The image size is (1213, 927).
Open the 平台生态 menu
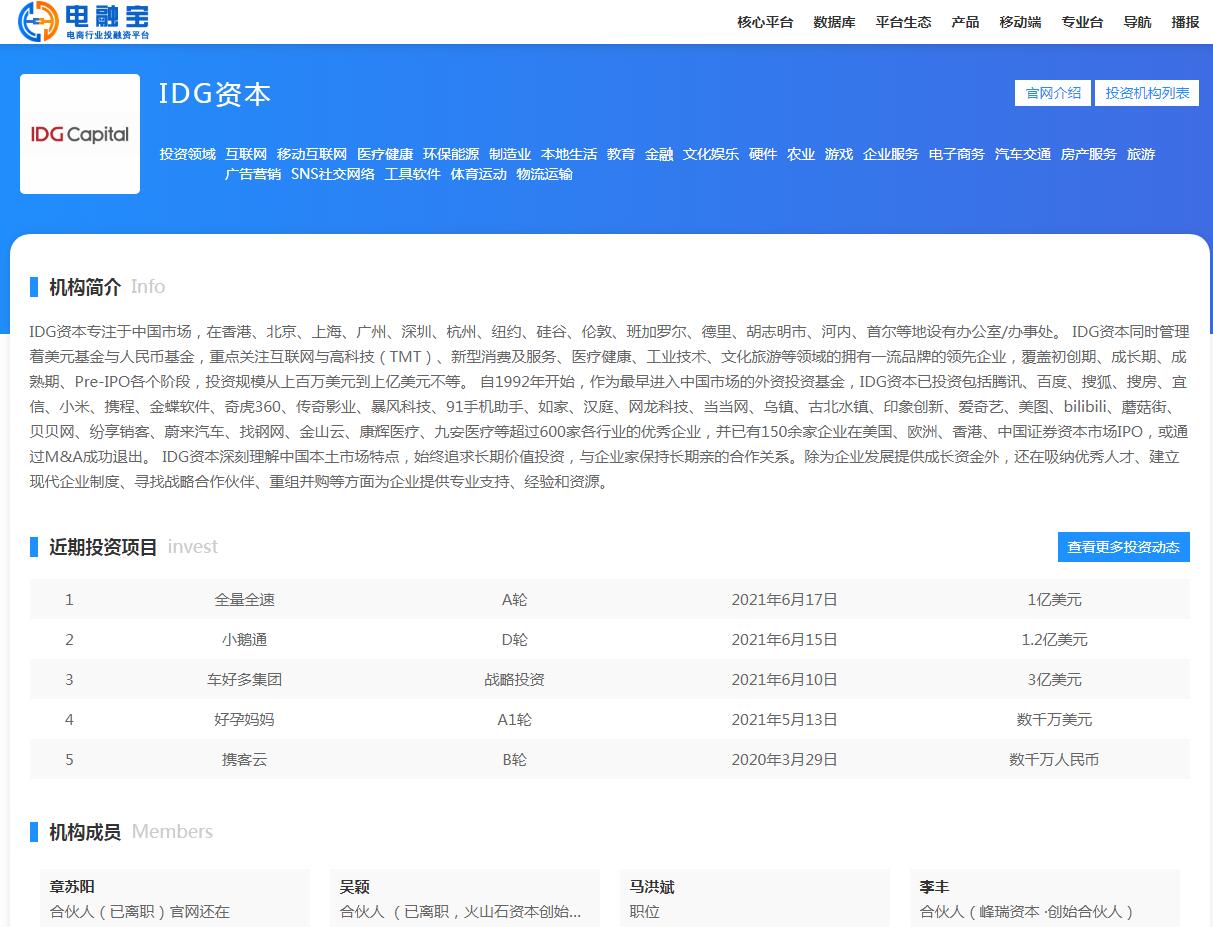pos(903,22)
